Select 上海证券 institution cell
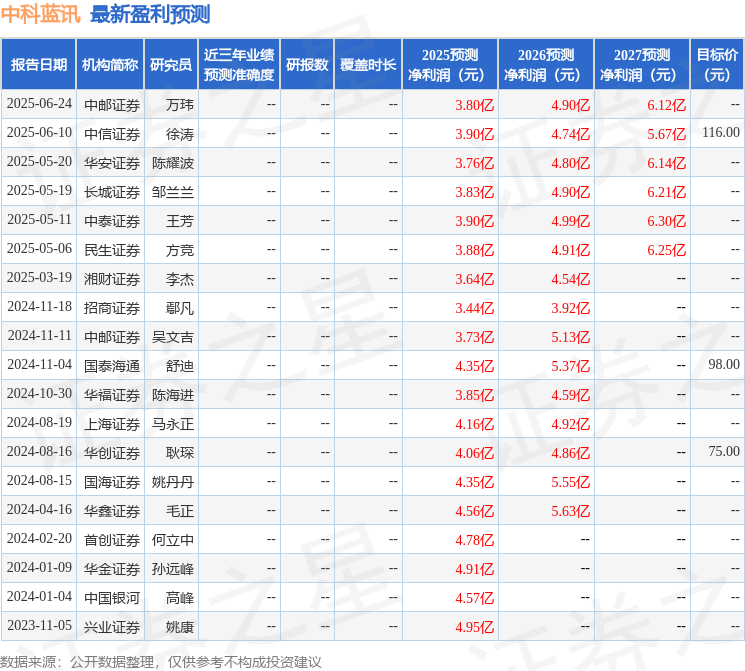Image resolution: width=745 pixels, height=671 pixels. pyautogui.click(x=112, y=423)
